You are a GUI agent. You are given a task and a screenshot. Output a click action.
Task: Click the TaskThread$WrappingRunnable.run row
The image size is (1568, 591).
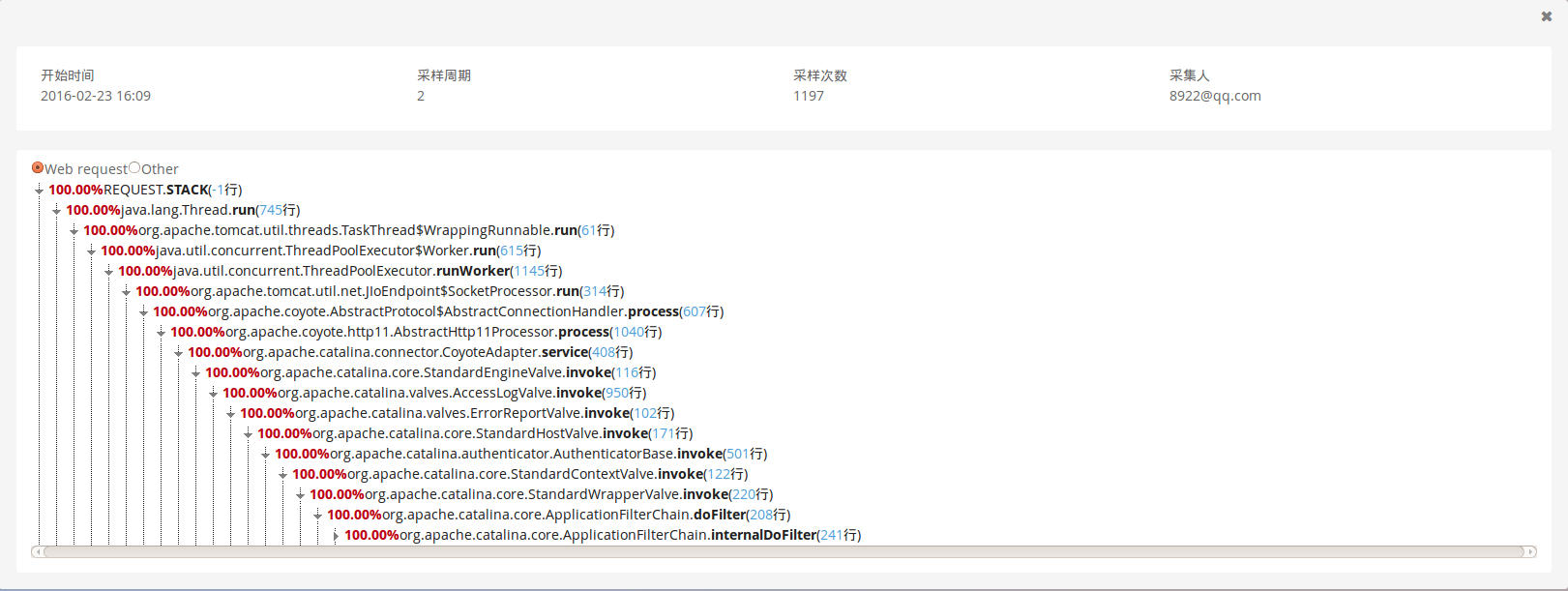pos(348,230)
